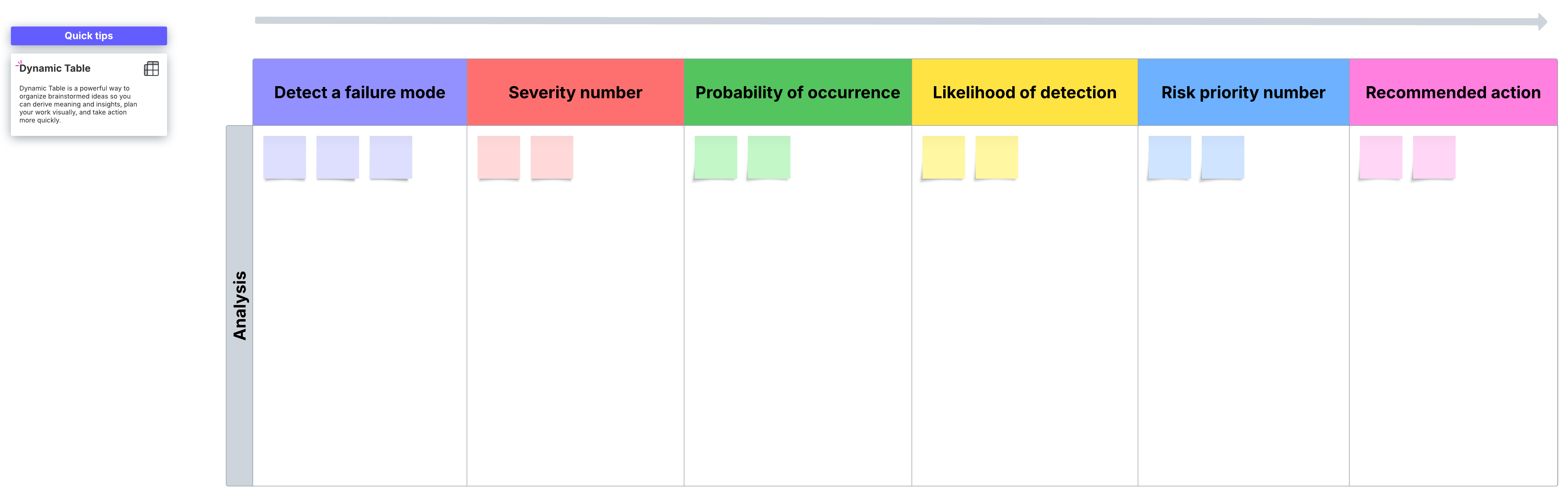Image resolution: width=1568 pixels, height=497 pixels.
Task: Select the 'Detect a failure mode' column header
Action: click(x=359, y=92)
